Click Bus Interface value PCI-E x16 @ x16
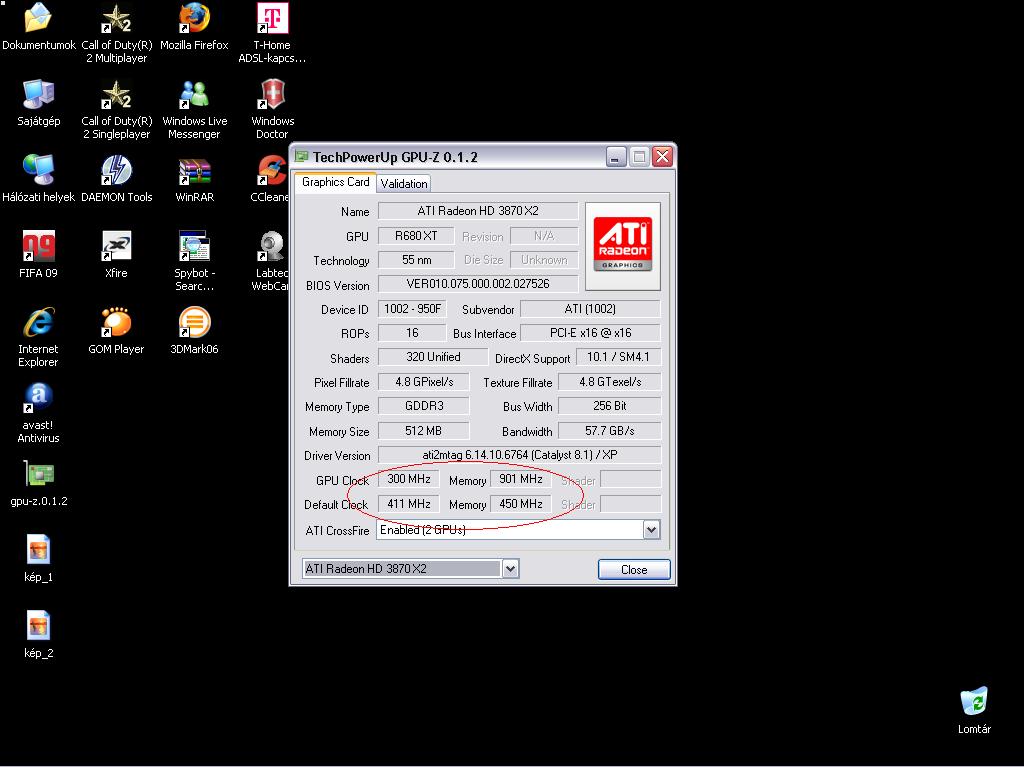Screen dimensions: 1024x768 [590, 333]
